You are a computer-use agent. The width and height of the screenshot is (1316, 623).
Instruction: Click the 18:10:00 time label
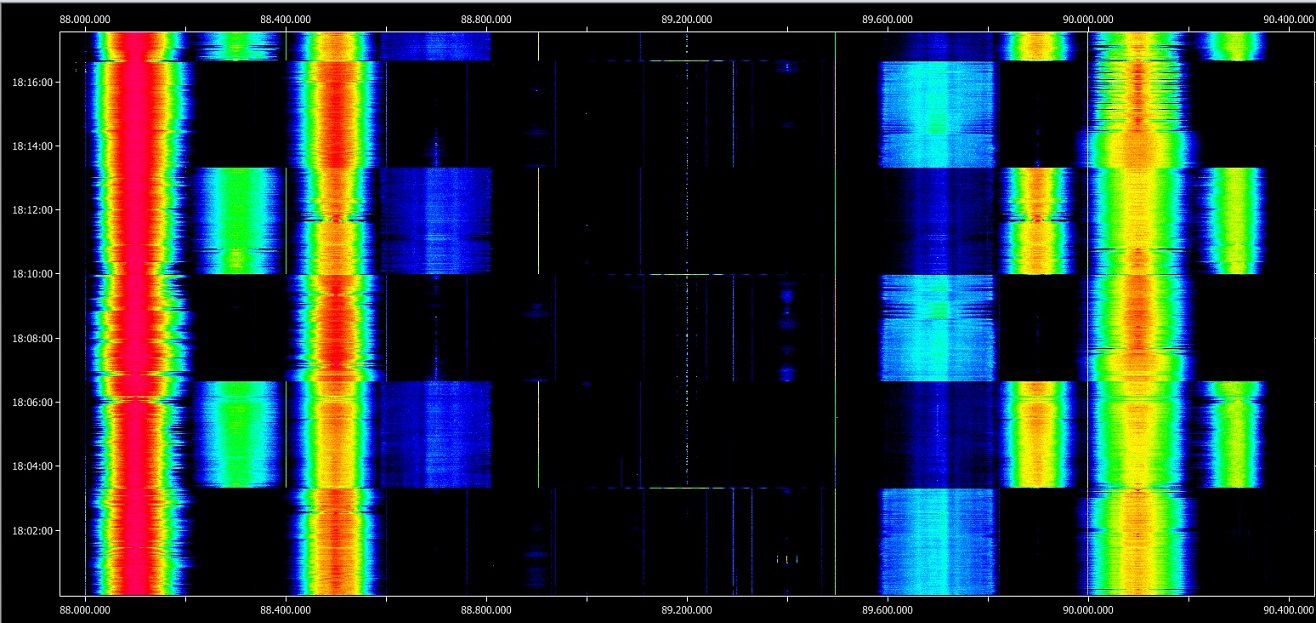(x=35, y=274)
